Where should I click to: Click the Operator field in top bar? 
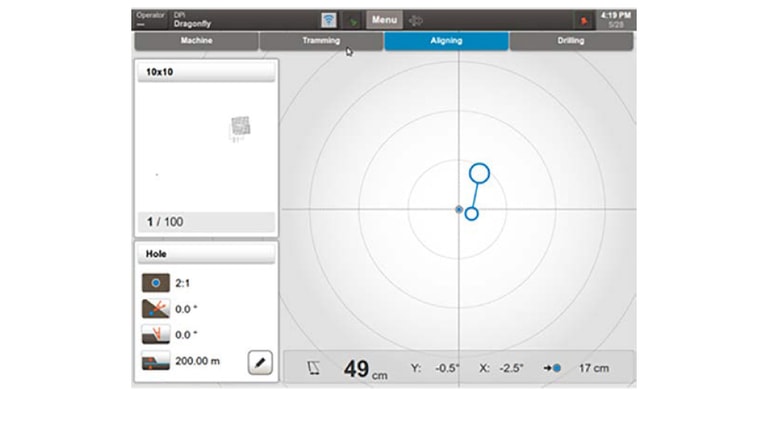[150, 20]
